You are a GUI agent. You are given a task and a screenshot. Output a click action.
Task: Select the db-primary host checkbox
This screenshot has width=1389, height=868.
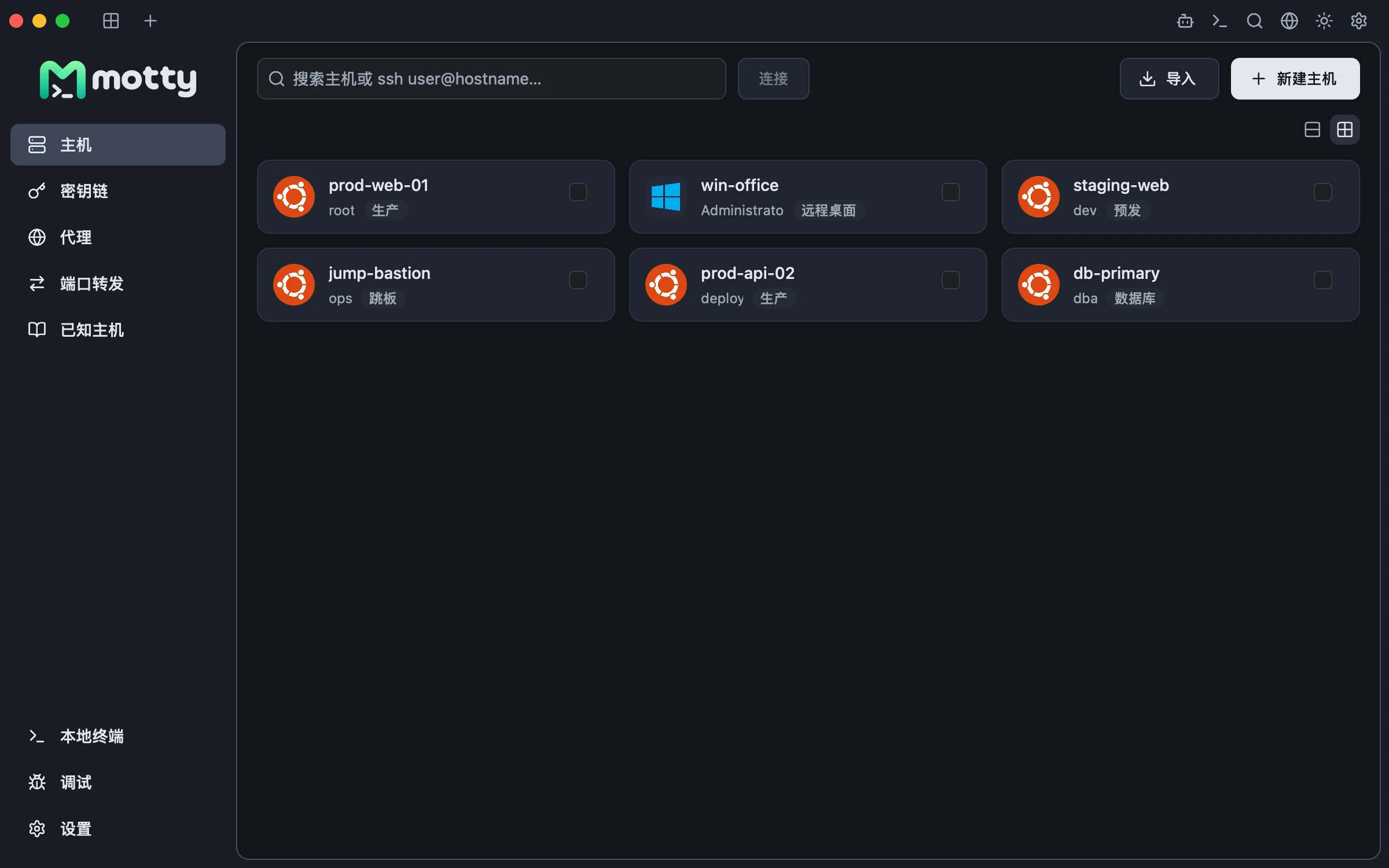(x=1322, y=280)
